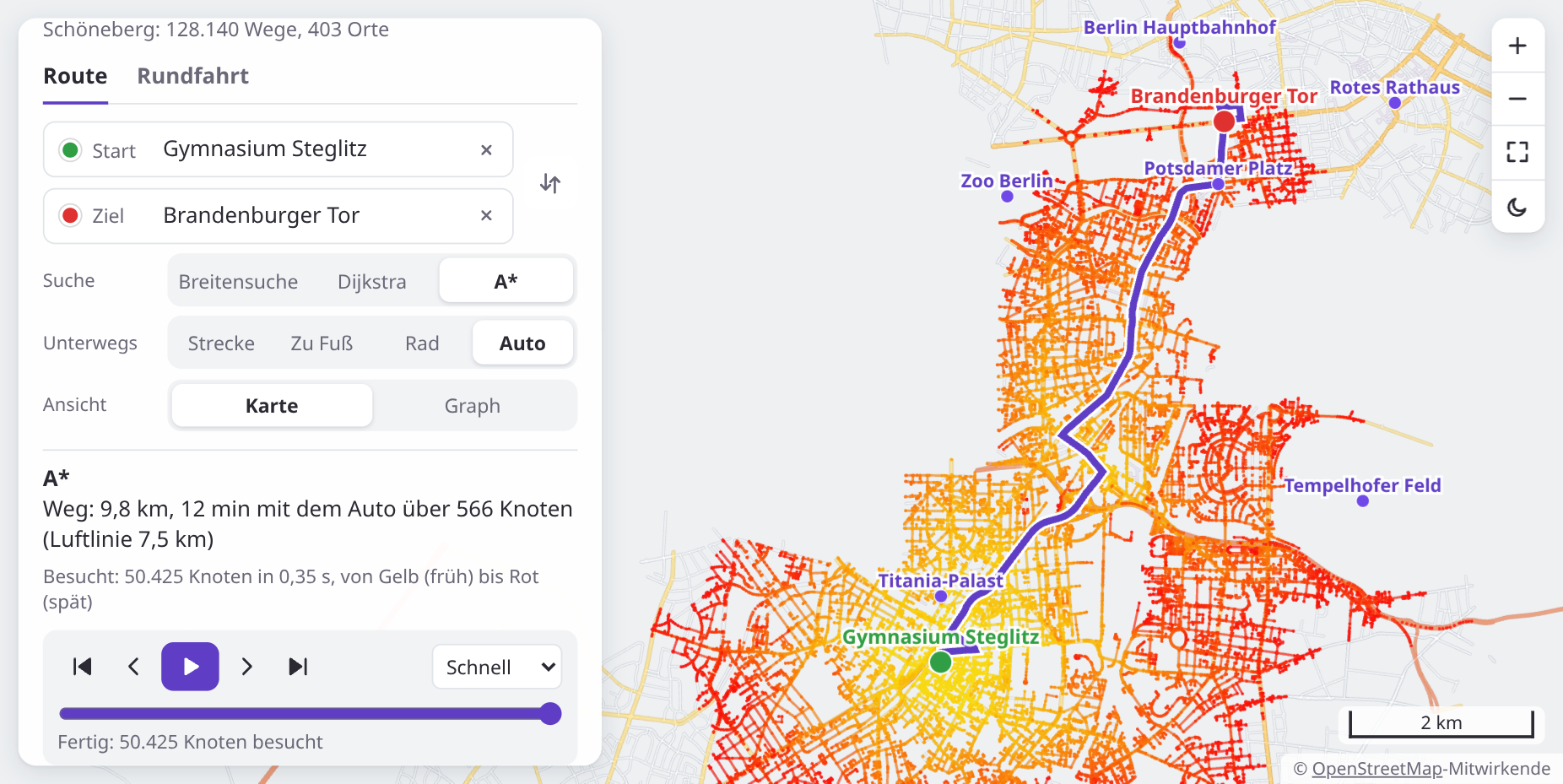Select the Zoo Berlin map point
Image resolution: width=1563 pixels, height=784 pixels.
coord(1007,196)
